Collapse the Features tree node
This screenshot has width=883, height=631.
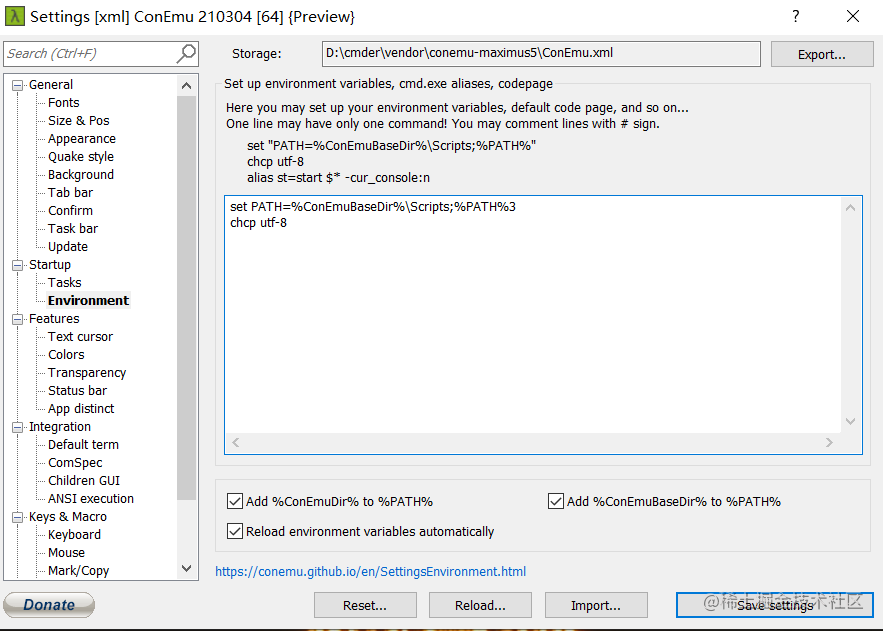click(x=18, y=319)
